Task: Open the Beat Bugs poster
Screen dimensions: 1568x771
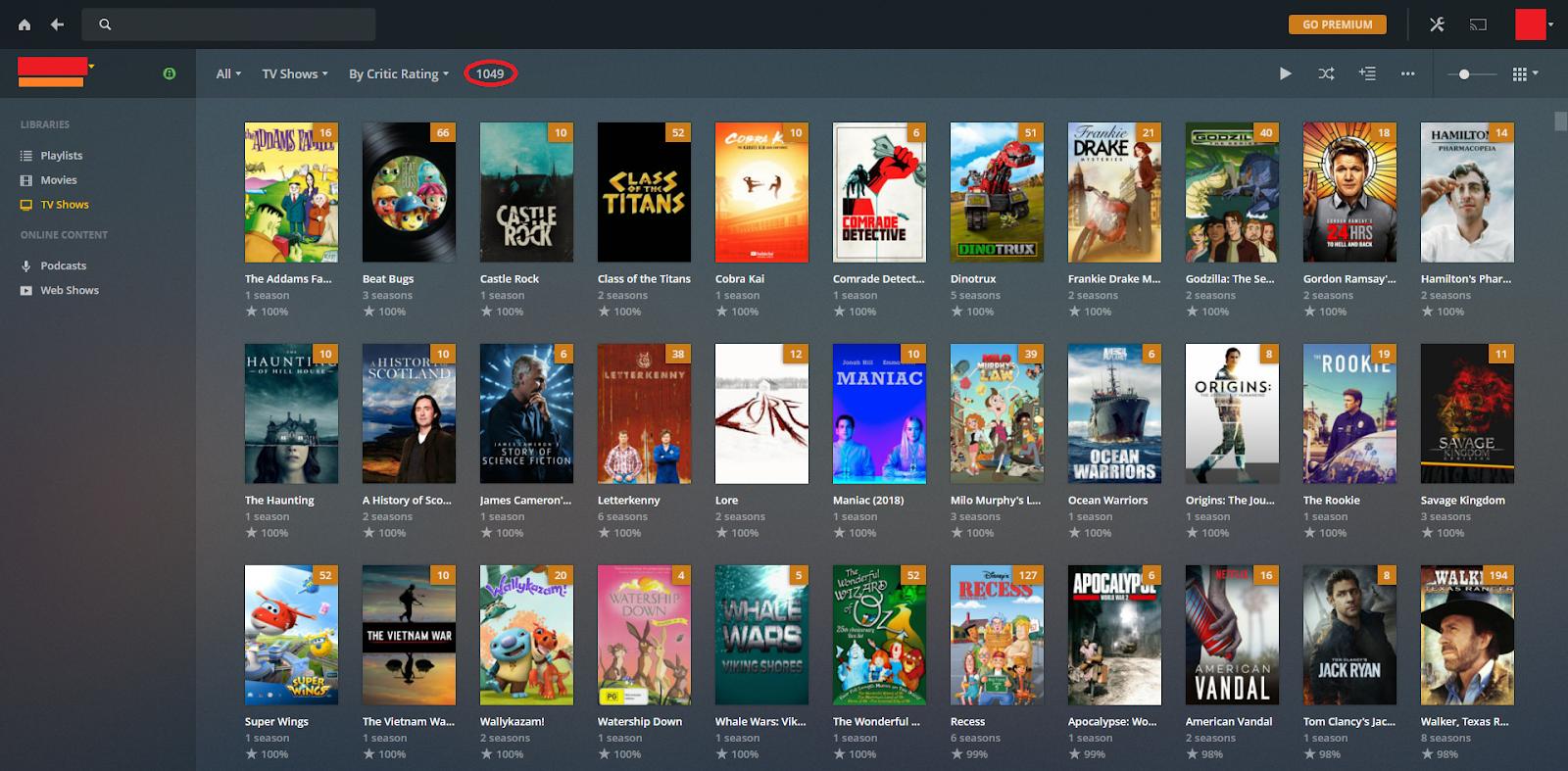Action: coord(409,192)
